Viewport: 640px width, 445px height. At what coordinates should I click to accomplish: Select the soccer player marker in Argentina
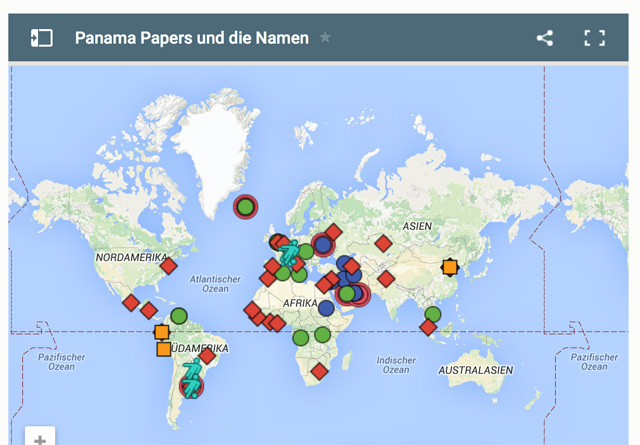click(191, 386)
